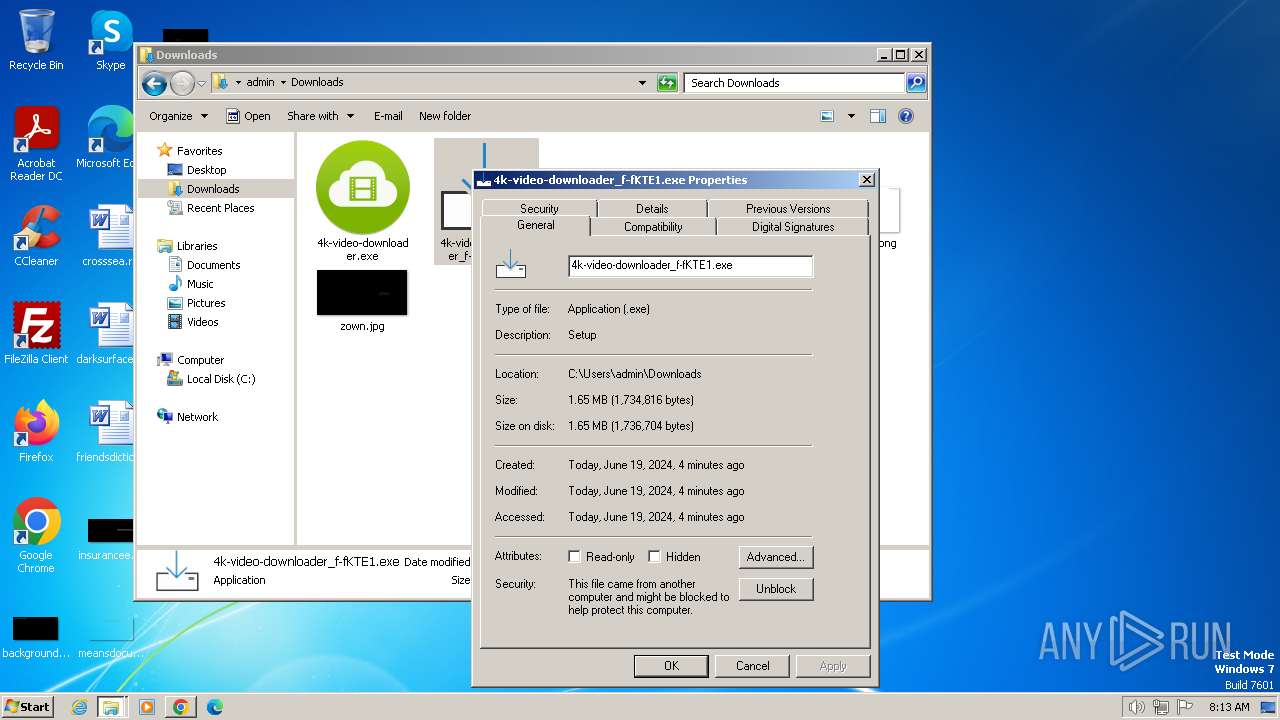Click the file name field in Properties
Viewport: 1280px width, 720px height.
click(690, 266)
